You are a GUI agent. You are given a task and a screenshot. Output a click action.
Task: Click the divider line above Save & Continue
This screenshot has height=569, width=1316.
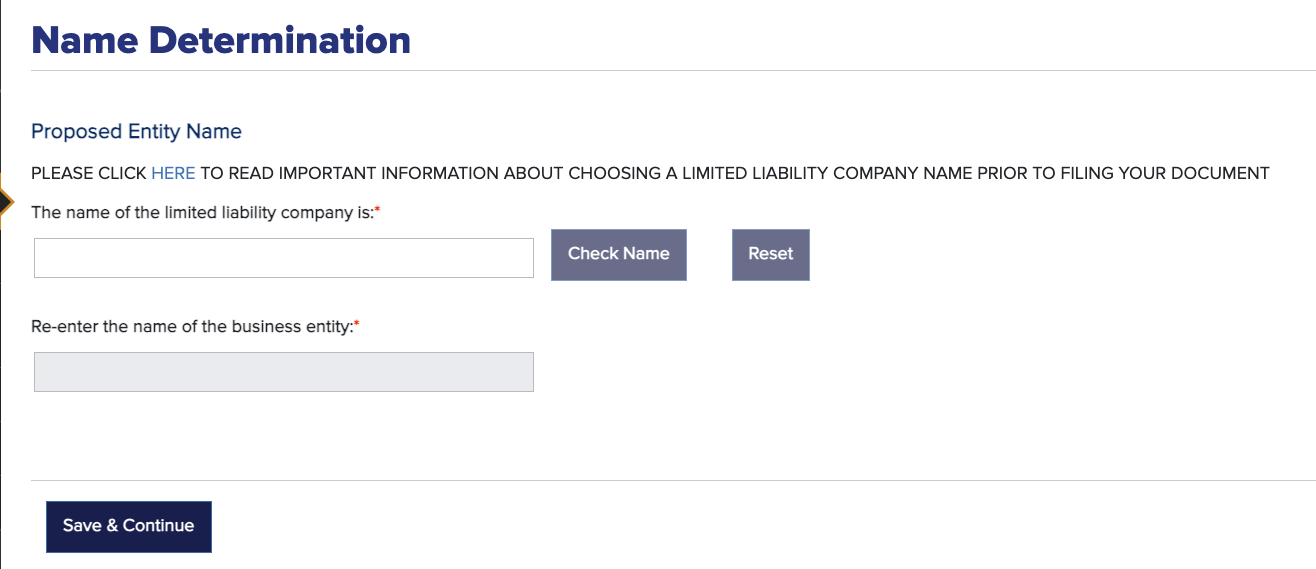pos(673,480)
